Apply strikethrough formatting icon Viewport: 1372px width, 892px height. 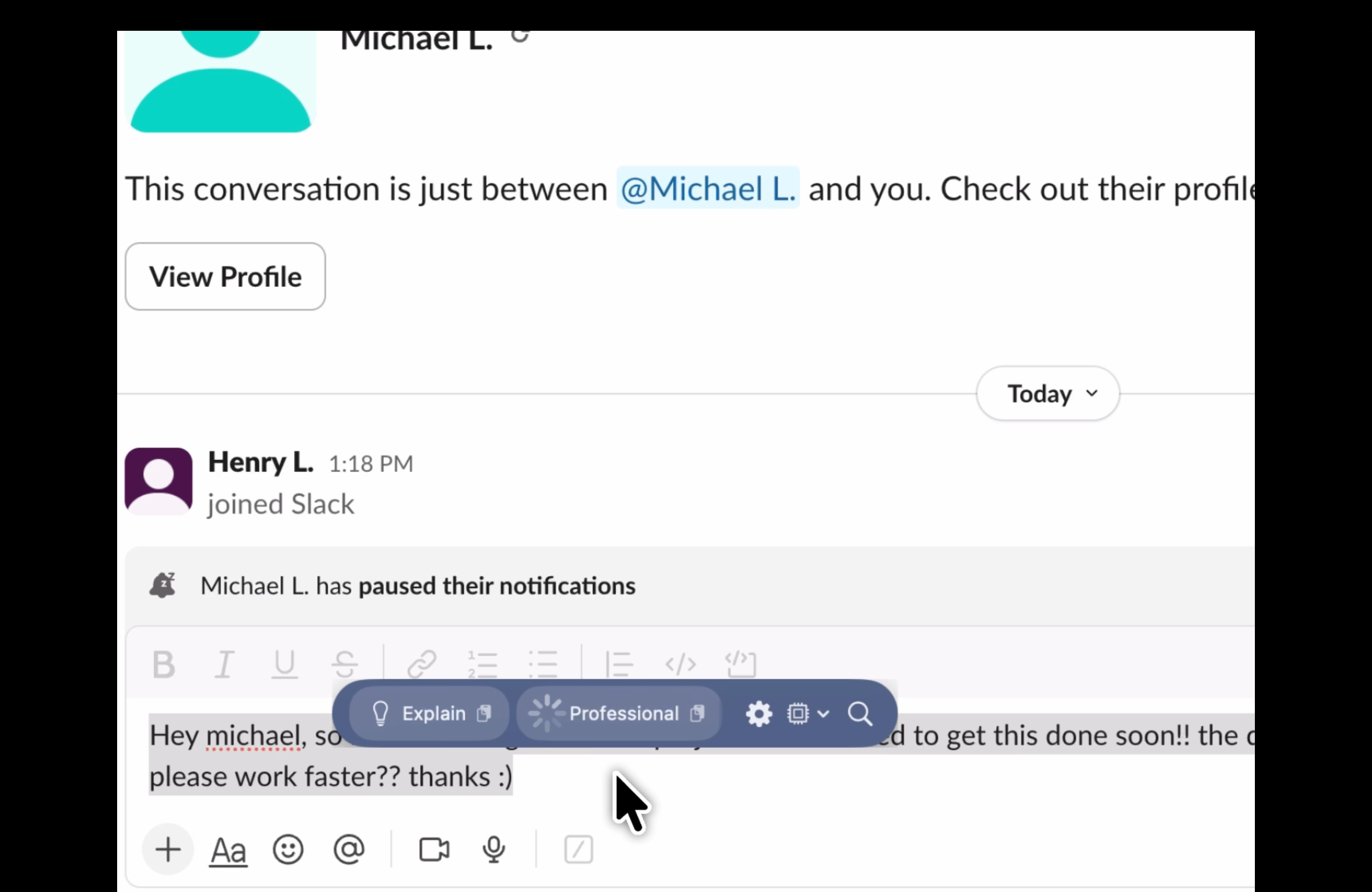pos(345,664)
